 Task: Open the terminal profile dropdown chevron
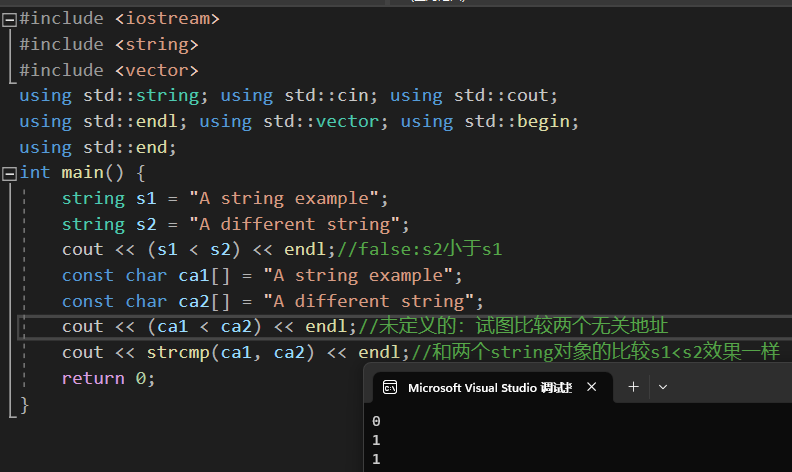662,387
